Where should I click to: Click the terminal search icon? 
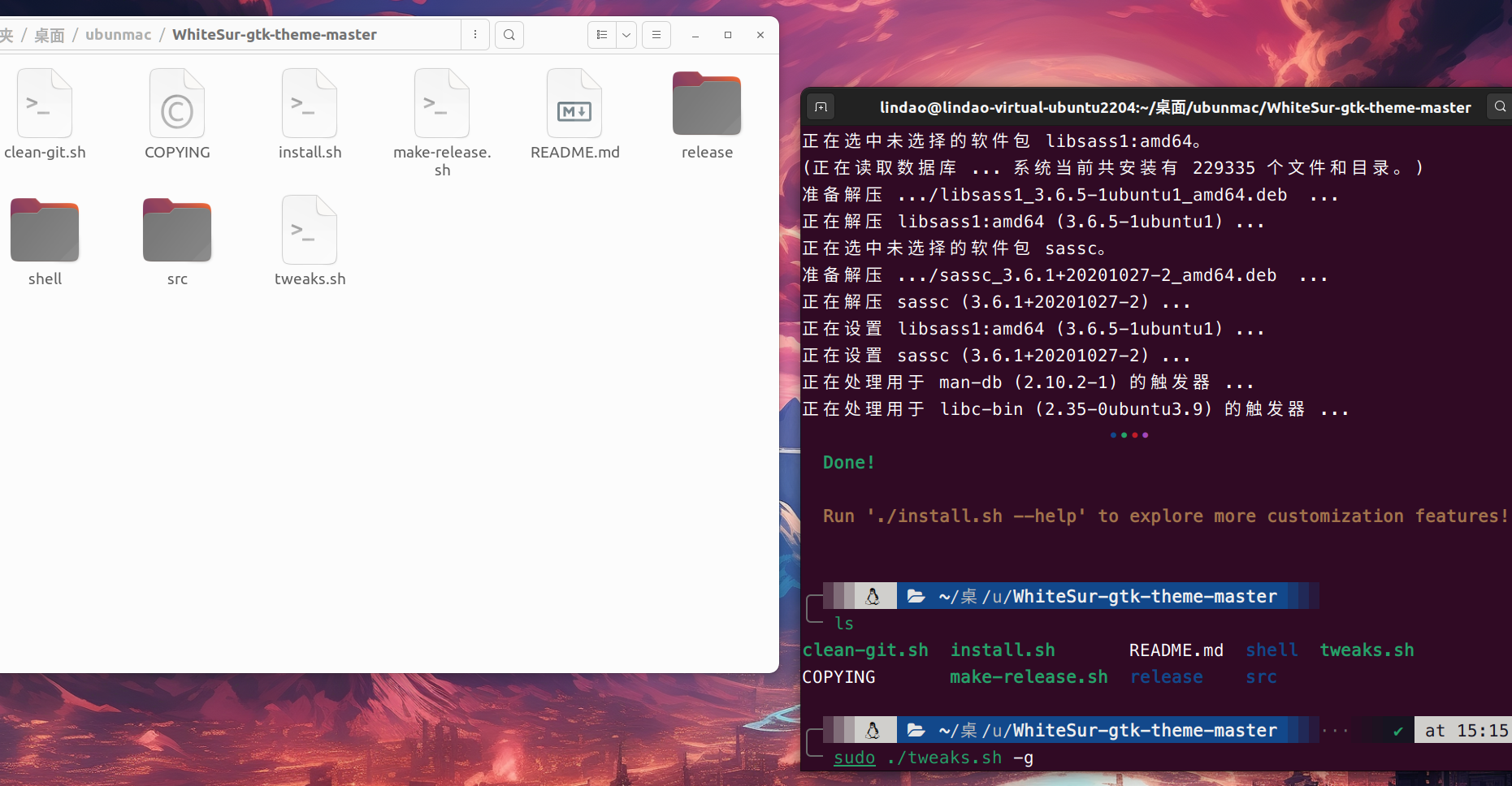[1500, 107]
